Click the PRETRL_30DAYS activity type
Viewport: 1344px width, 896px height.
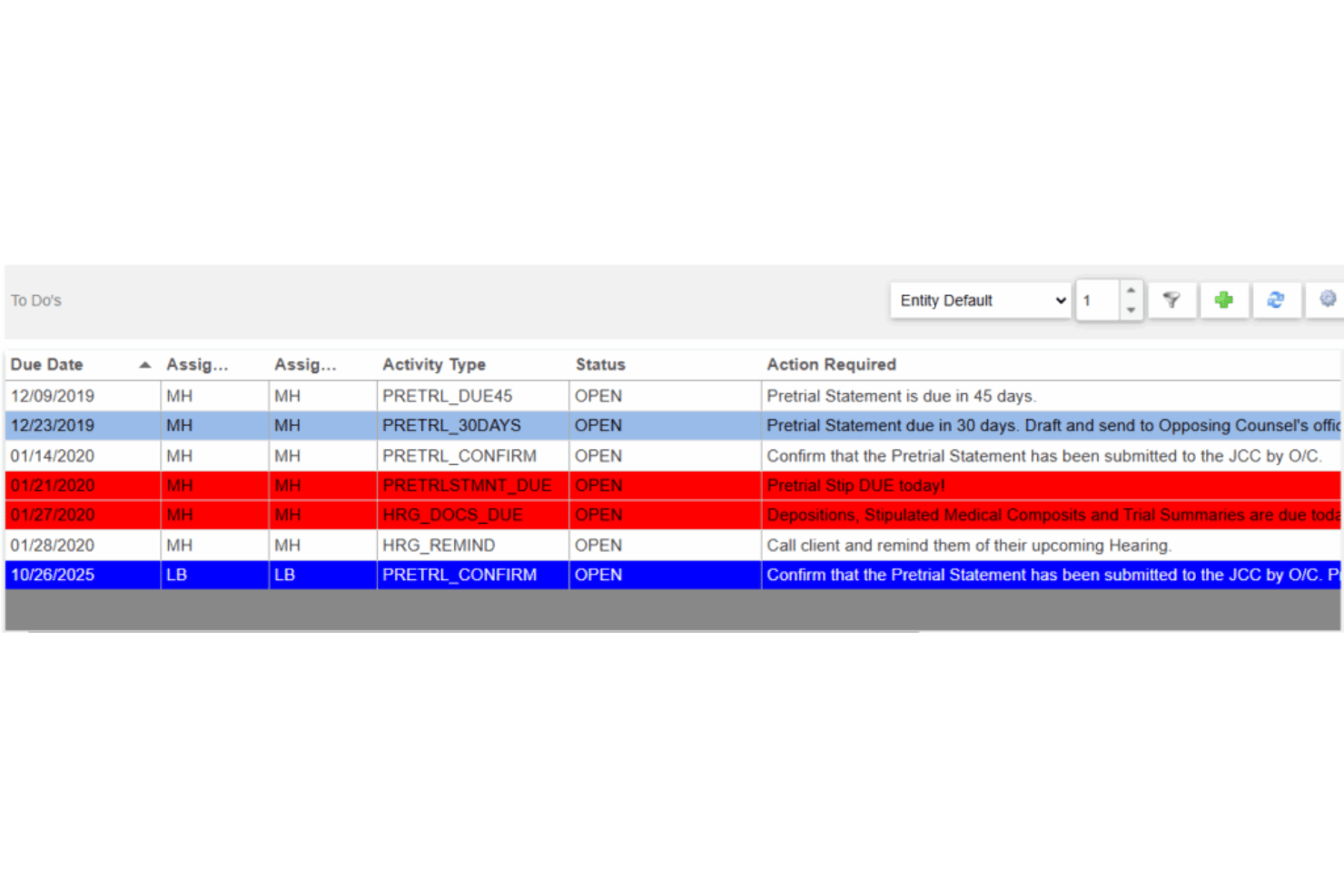[x=451, y=426]
